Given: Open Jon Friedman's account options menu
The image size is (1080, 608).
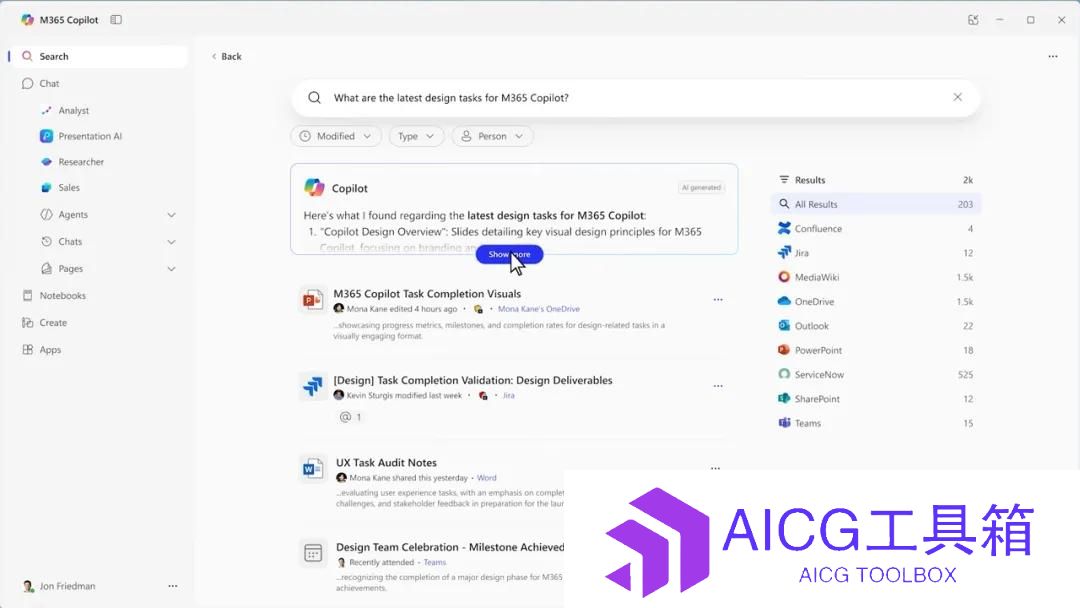Looking at the screenshot, I should point(172,586).
